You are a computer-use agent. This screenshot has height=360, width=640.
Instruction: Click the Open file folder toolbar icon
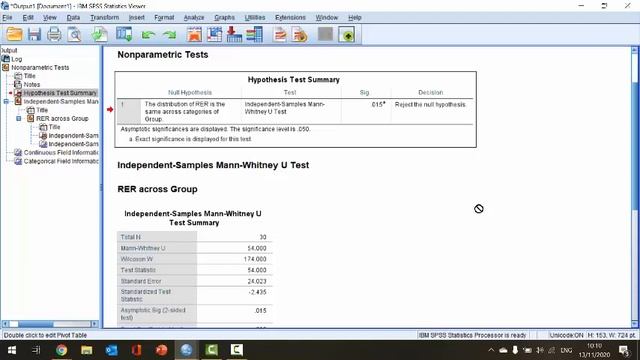tap(14, 34)
